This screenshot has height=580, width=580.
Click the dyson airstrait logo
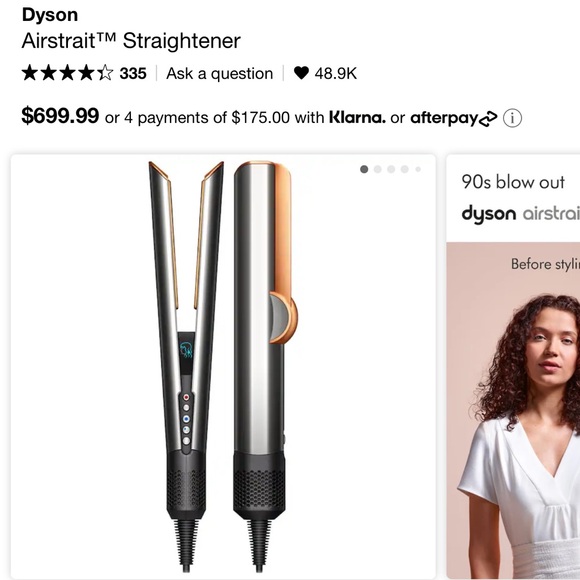click(520, 214)
